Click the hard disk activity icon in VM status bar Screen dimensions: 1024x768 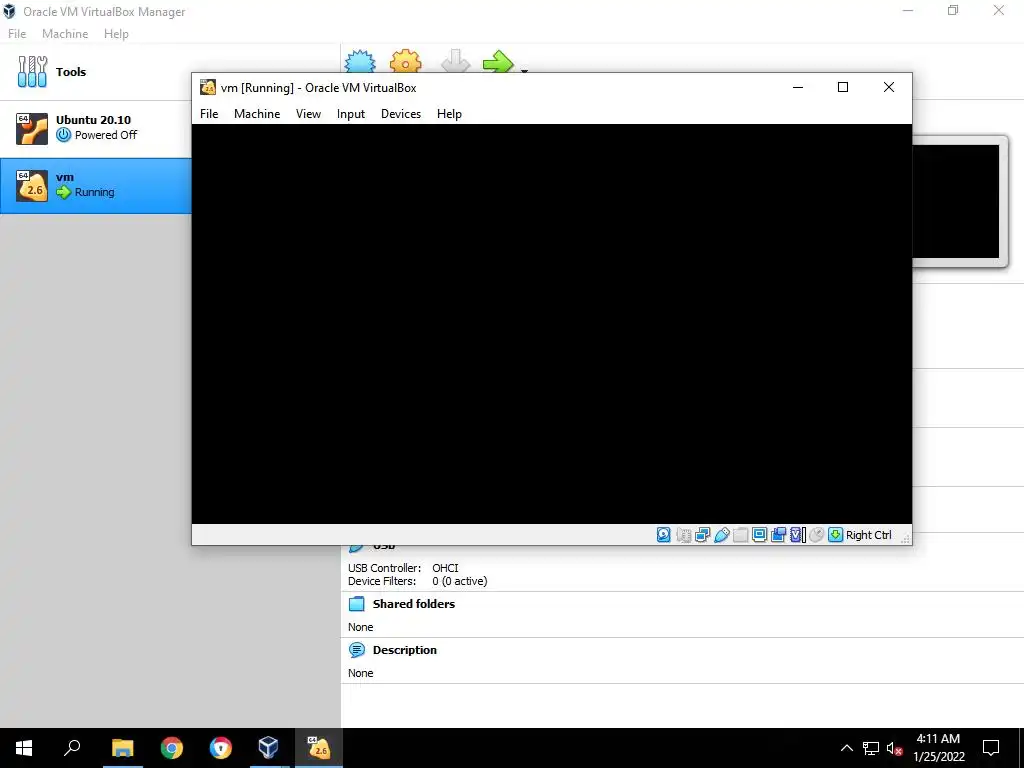click(664, 535)
